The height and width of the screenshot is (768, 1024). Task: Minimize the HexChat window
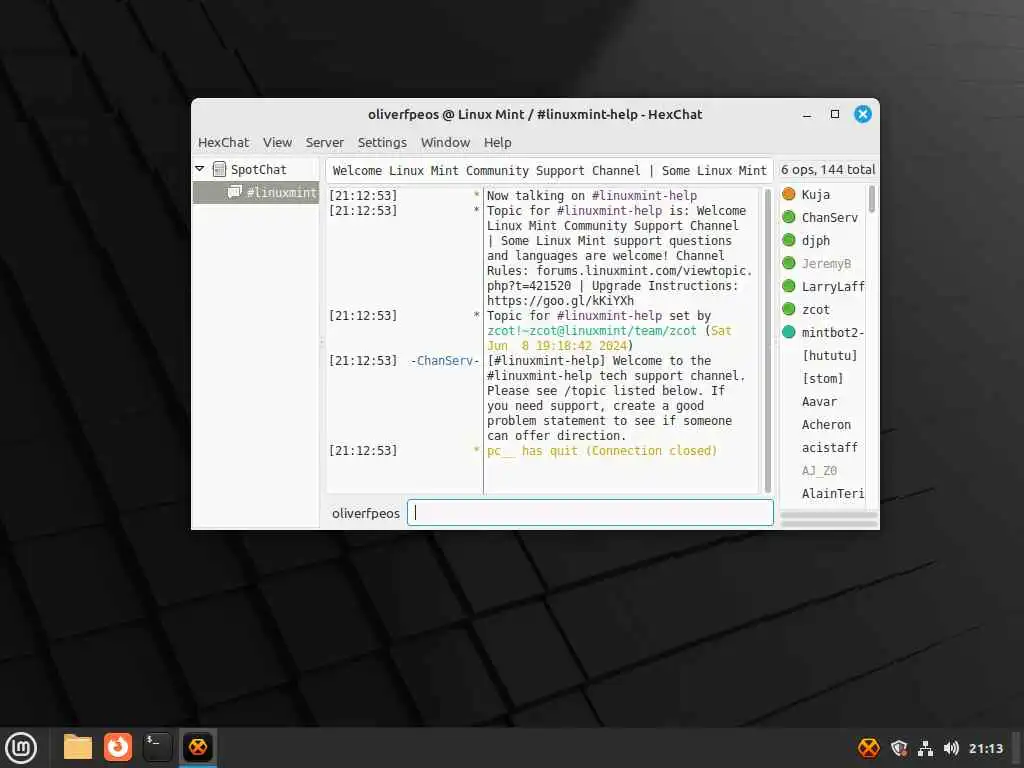[x=807, y=114]
